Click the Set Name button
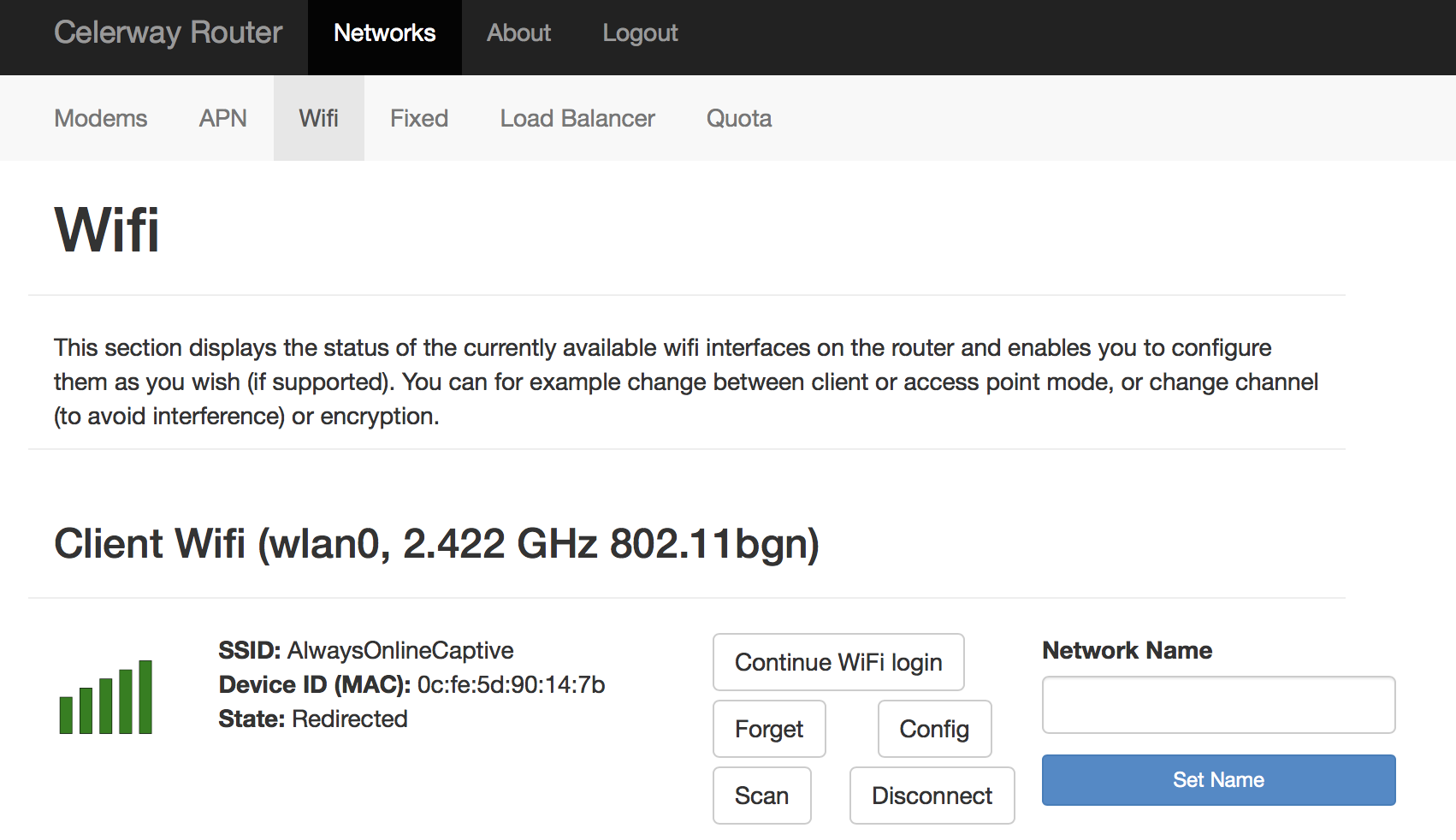This screenshot has width=1456, height=840. pos(1218,779)
